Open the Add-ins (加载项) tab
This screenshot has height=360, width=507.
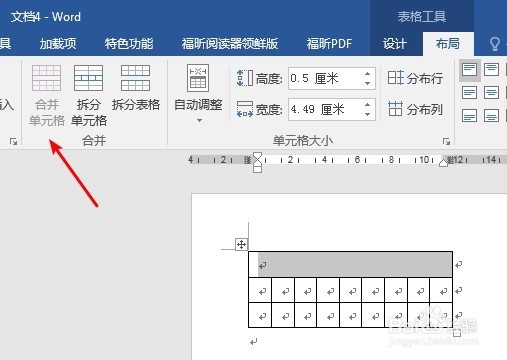pos(58,44)
